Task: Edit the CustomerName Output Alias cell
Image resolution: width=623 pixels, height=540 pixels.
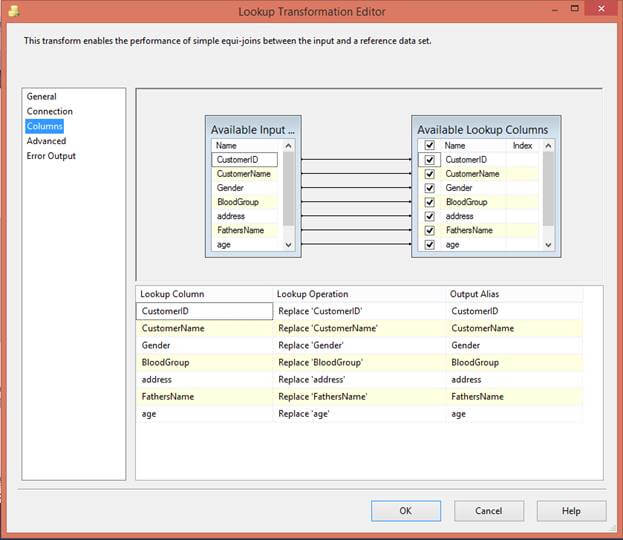Action: 515,328
